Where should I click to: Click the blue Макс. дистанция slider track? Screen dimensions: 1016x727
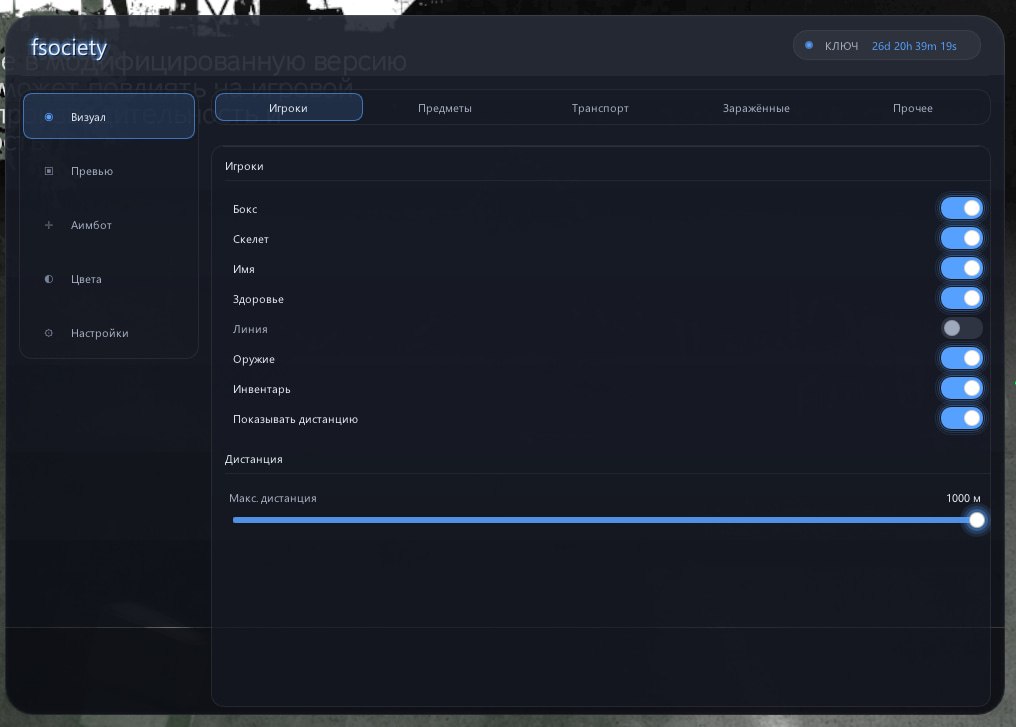tap(603, 520)
